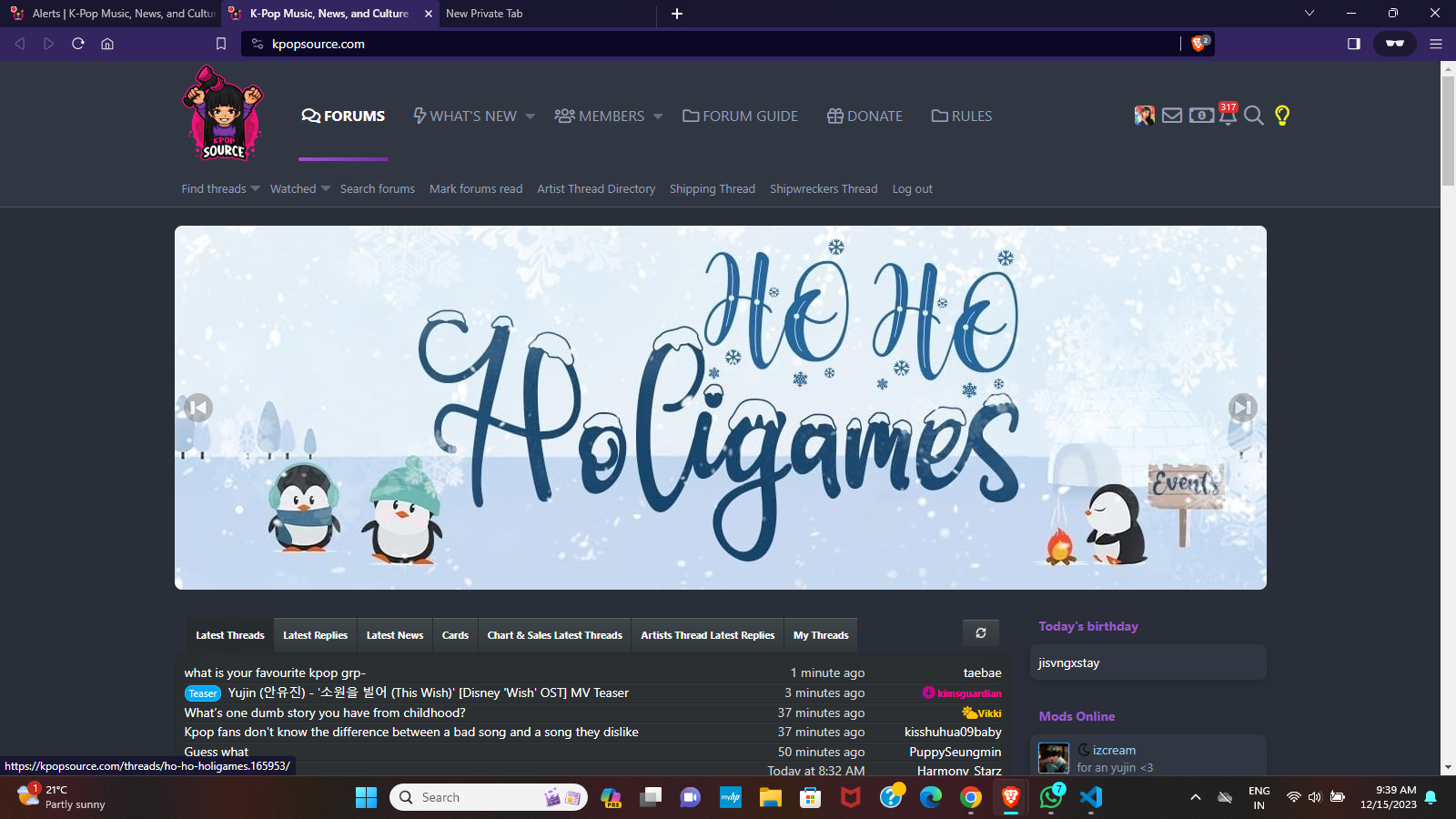Close the K-Pop Music active tab
The width and height of the screenshot is (1456, 819).
pos(429,14)
